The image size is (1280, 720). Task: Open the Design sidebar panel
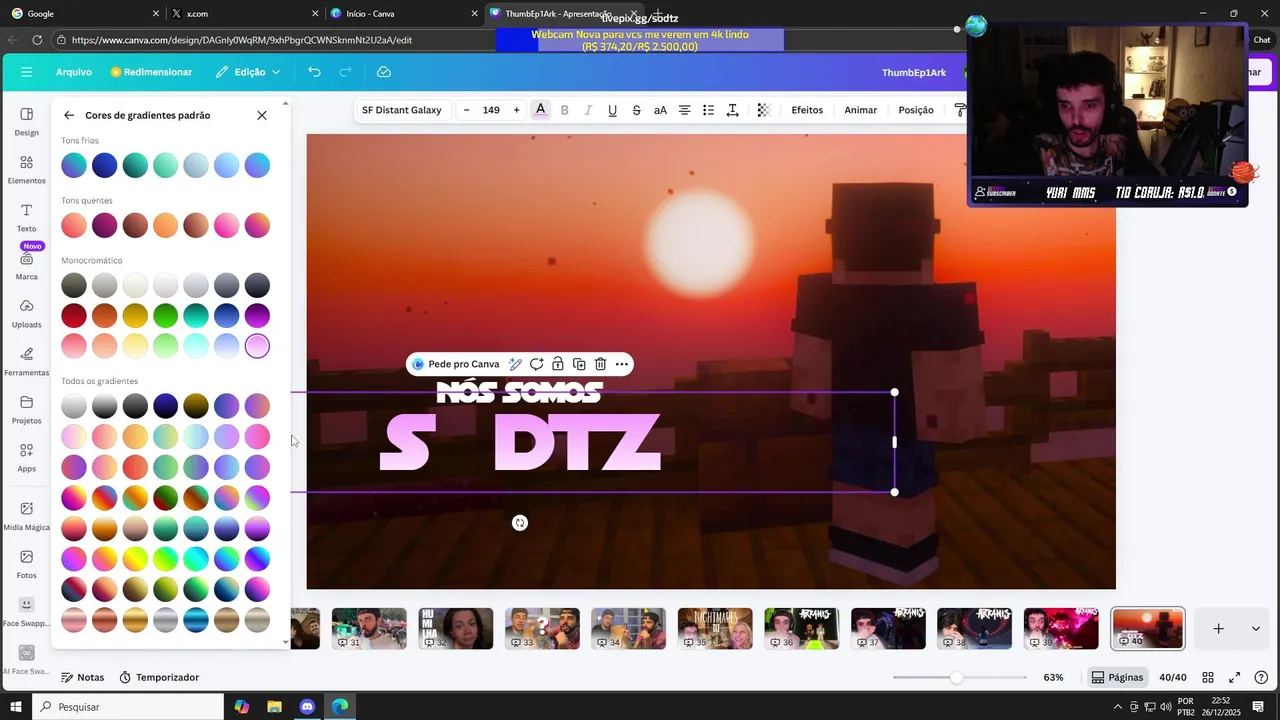(x=26, y=121)
